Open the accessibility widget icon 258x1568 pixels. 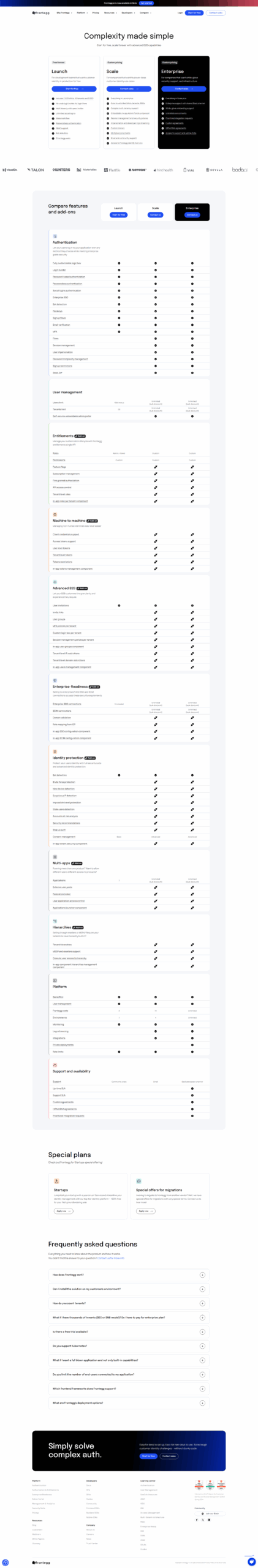click(x=6, y=1562)
